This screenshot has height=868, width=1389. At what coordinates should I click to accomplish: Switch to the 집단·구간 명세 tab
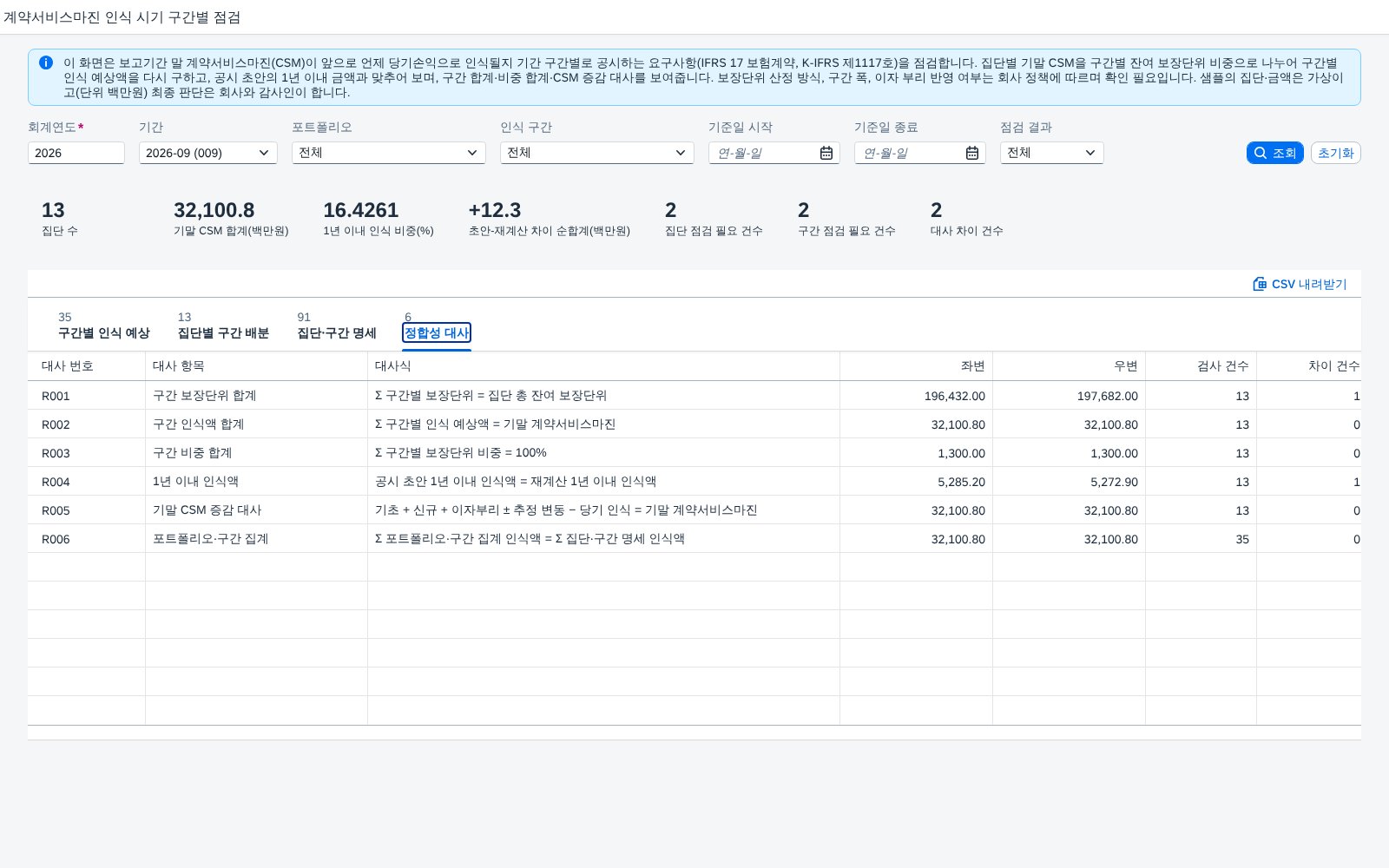337,325
